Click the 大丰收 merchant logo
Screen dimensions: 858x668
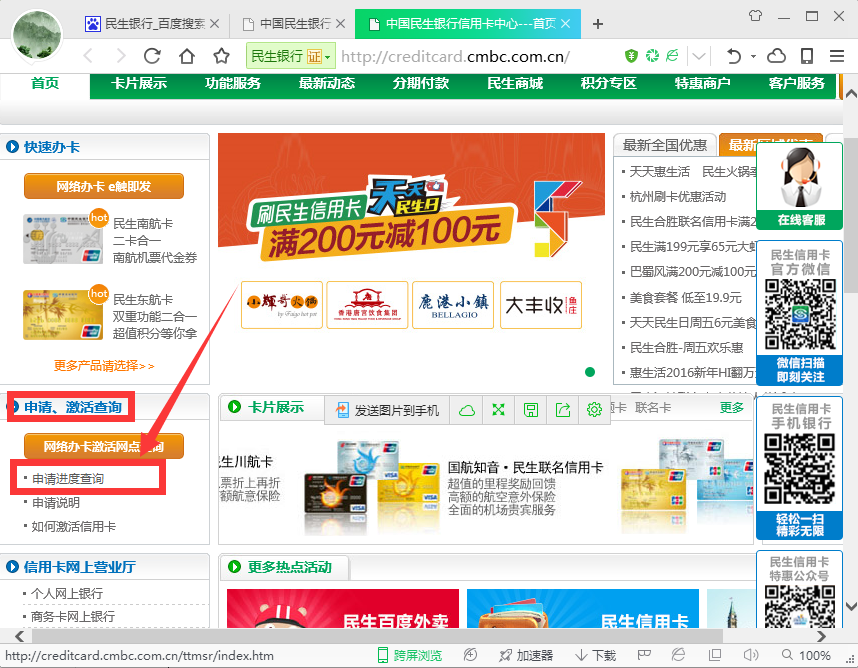pos(541,305)
